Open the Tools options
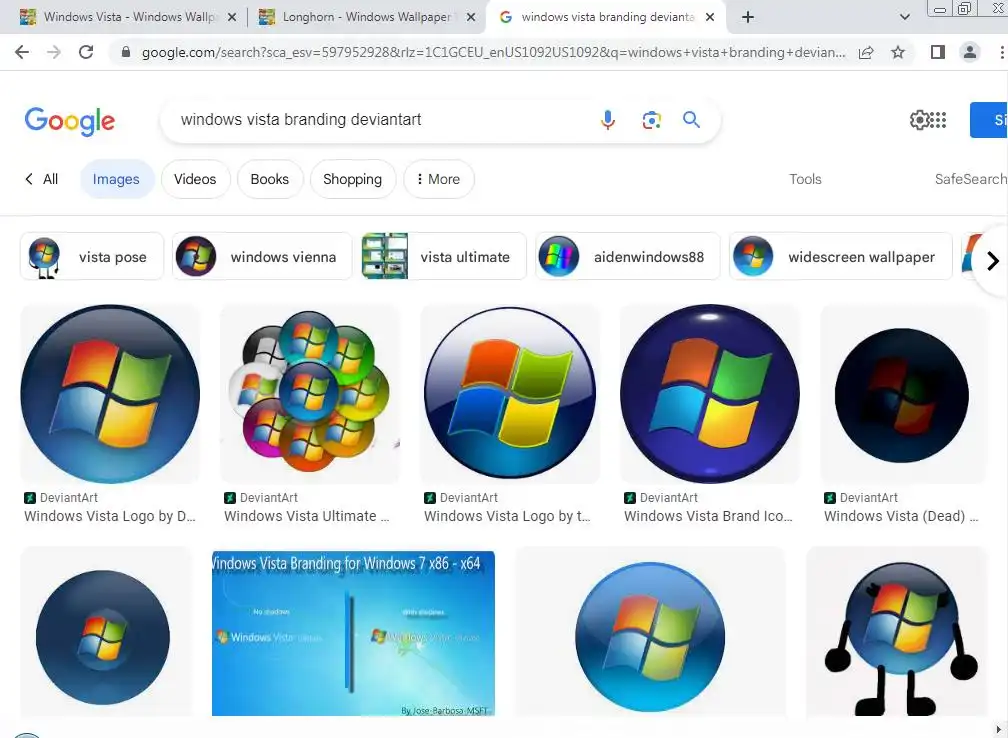The height and width of the screenshot is (738, 1008). (x=805, y=179)
